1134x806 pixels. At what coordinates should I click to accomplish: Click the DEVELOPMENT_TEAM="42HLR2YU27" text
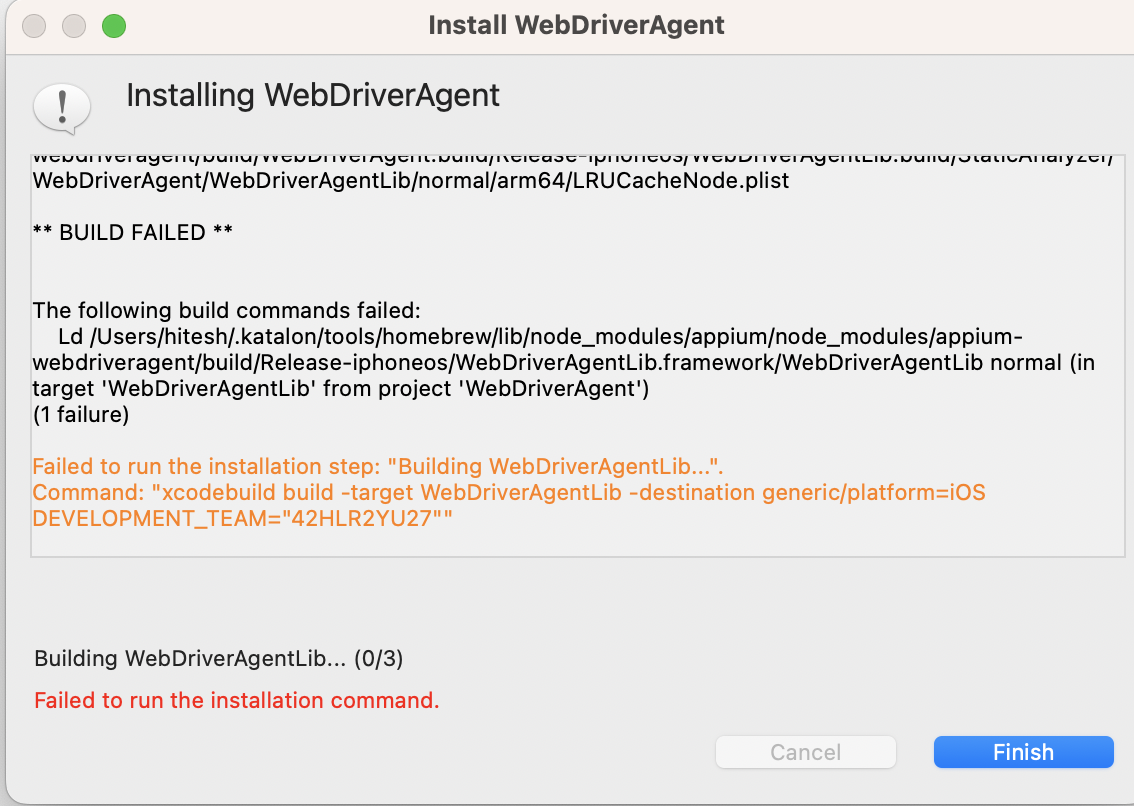pos(236,519)
